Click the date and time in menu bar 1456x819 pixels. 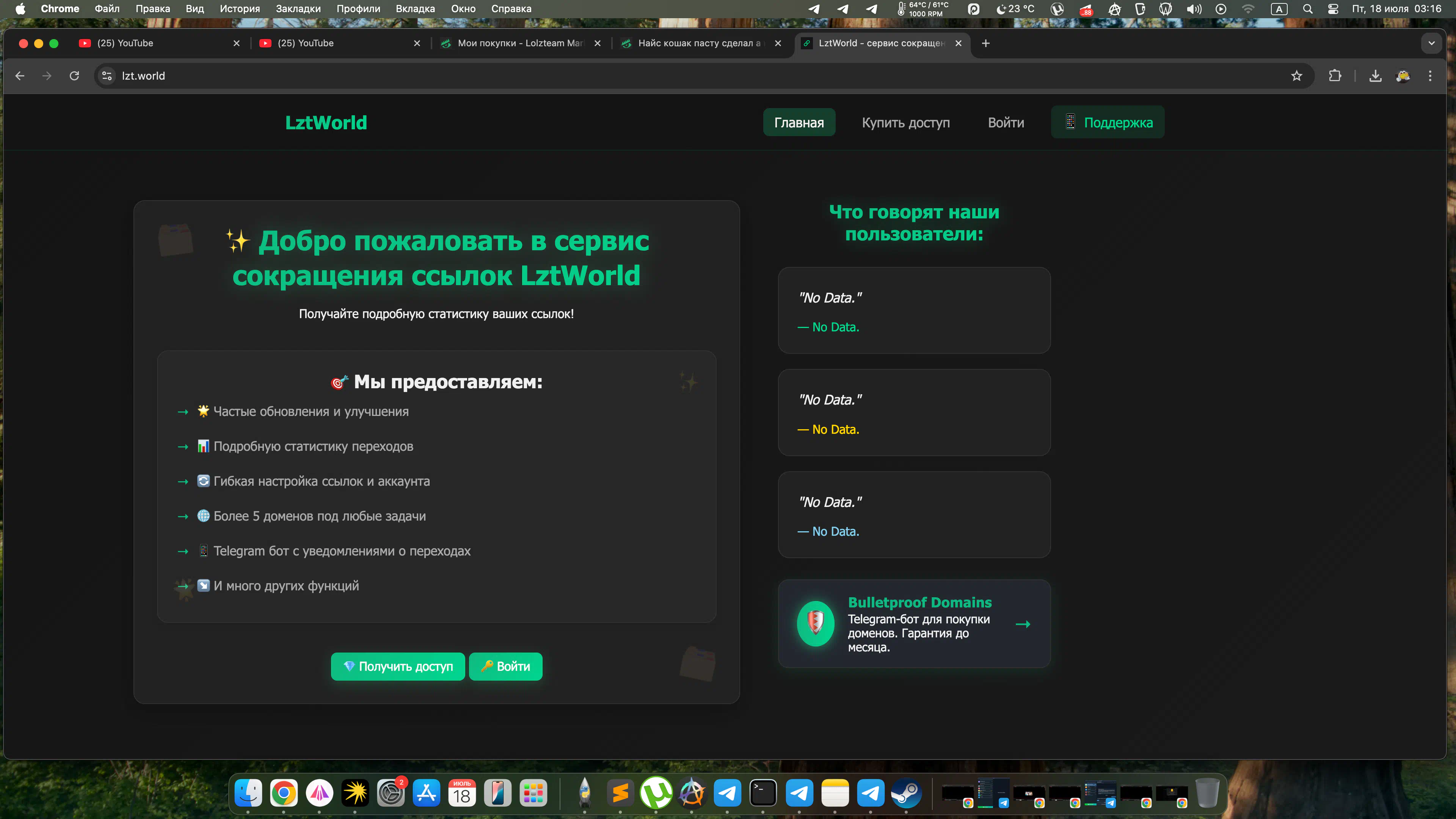1396,8
